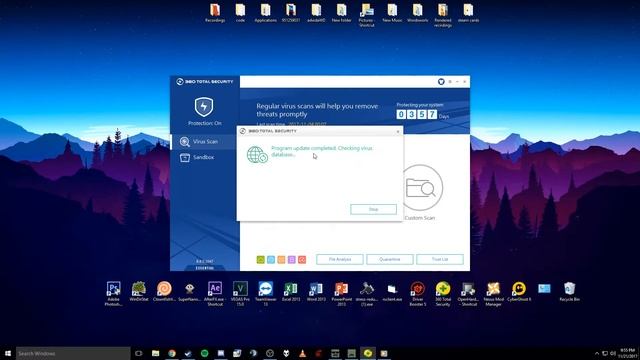
Task: Open VLC from the taskbar
Action: point(302,353)
